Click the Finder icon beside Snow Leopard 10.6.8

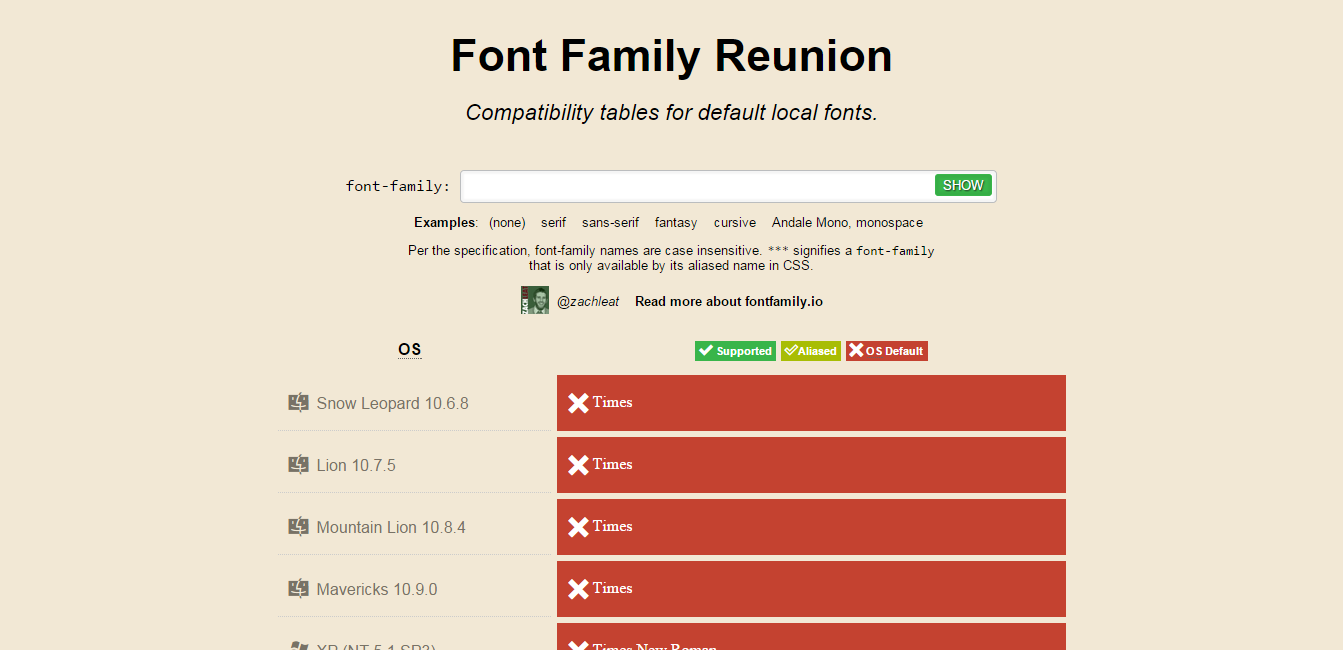point(298,403)
